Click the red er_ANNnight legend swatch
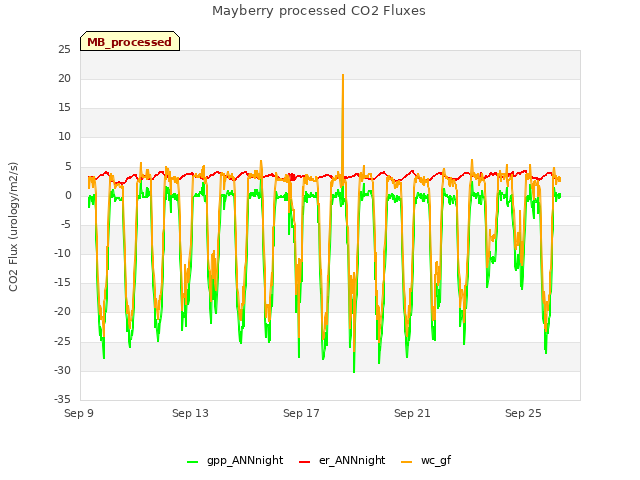This screenshot has width=640, height=480. [x=304, y=462]
